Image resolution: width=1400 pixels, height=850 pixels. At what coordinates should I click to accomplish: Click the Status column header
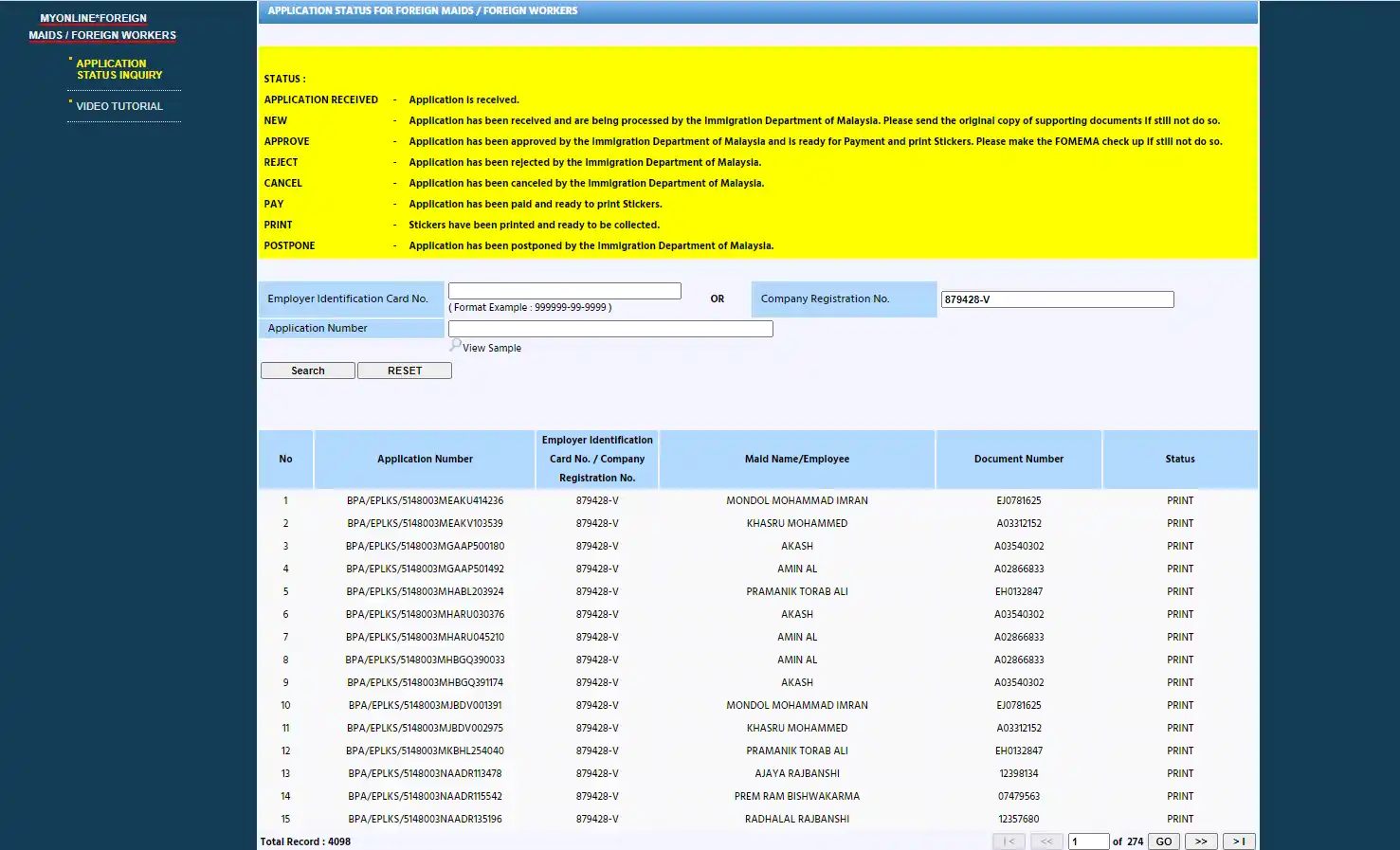pos(1179,460)
